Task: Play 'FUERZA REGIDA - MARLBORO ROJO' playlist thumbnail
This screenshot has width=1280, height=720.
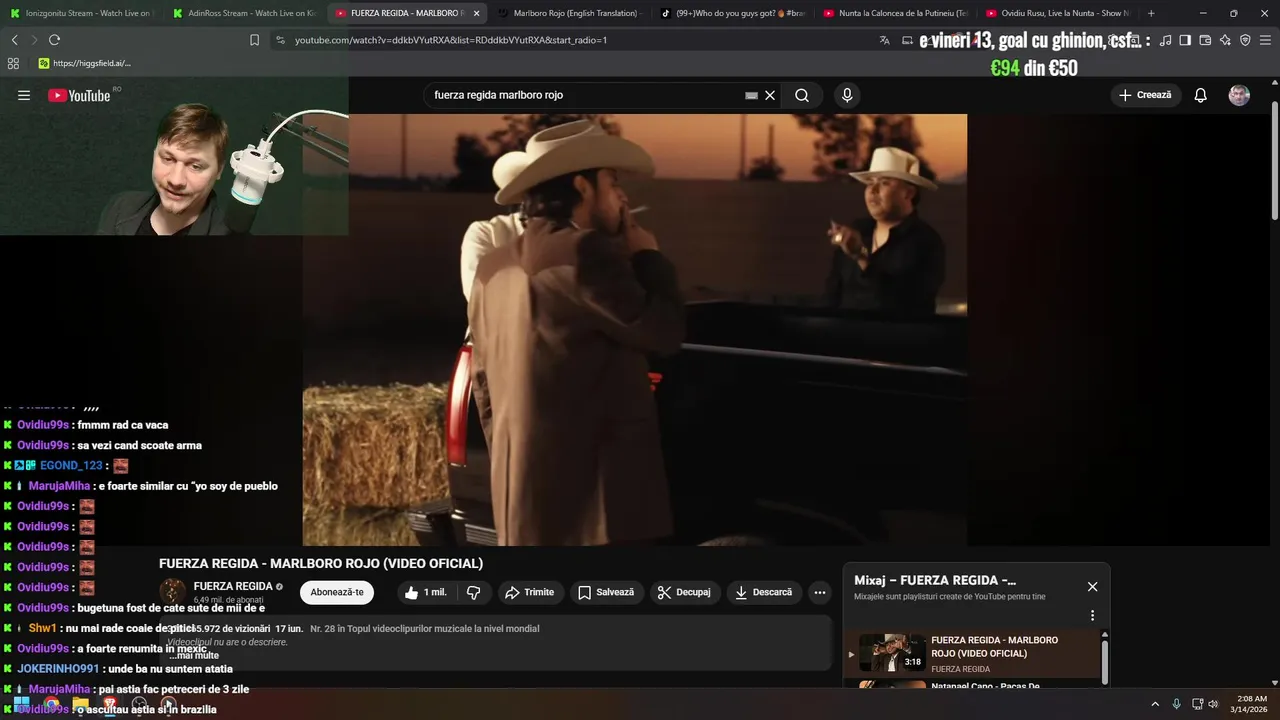Action: [892, 653]
